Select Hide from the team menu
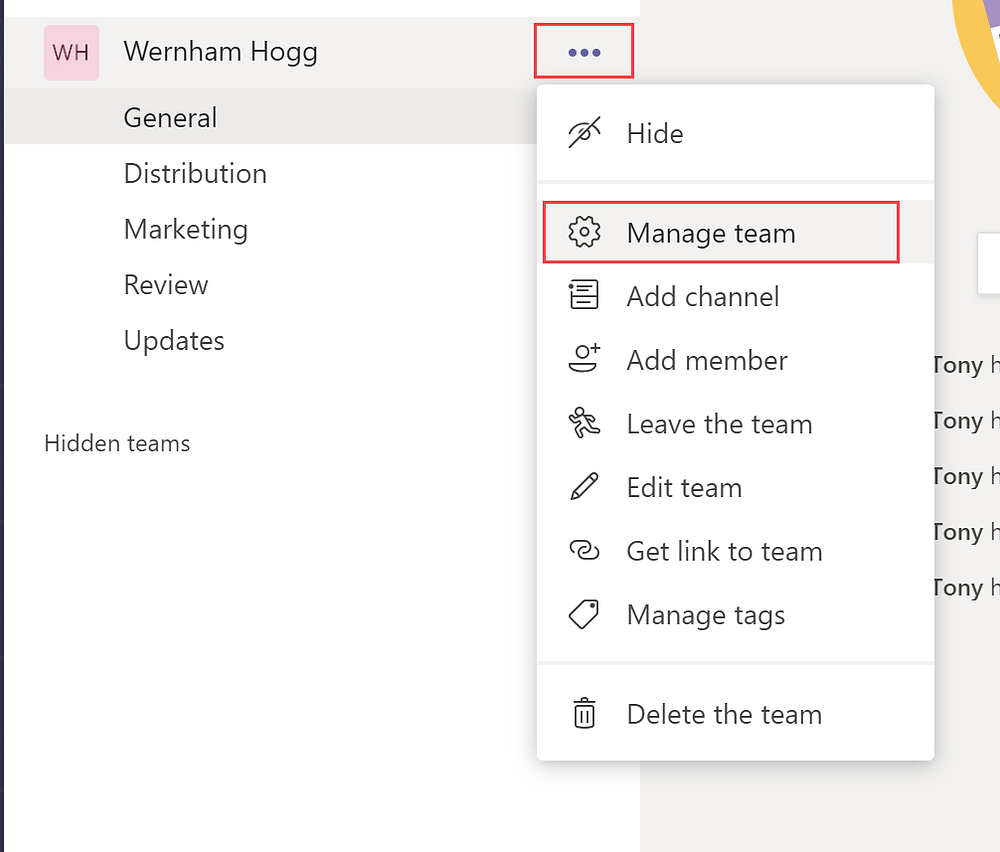Viewport: 1000px width, 852px height. coord(735,133)
